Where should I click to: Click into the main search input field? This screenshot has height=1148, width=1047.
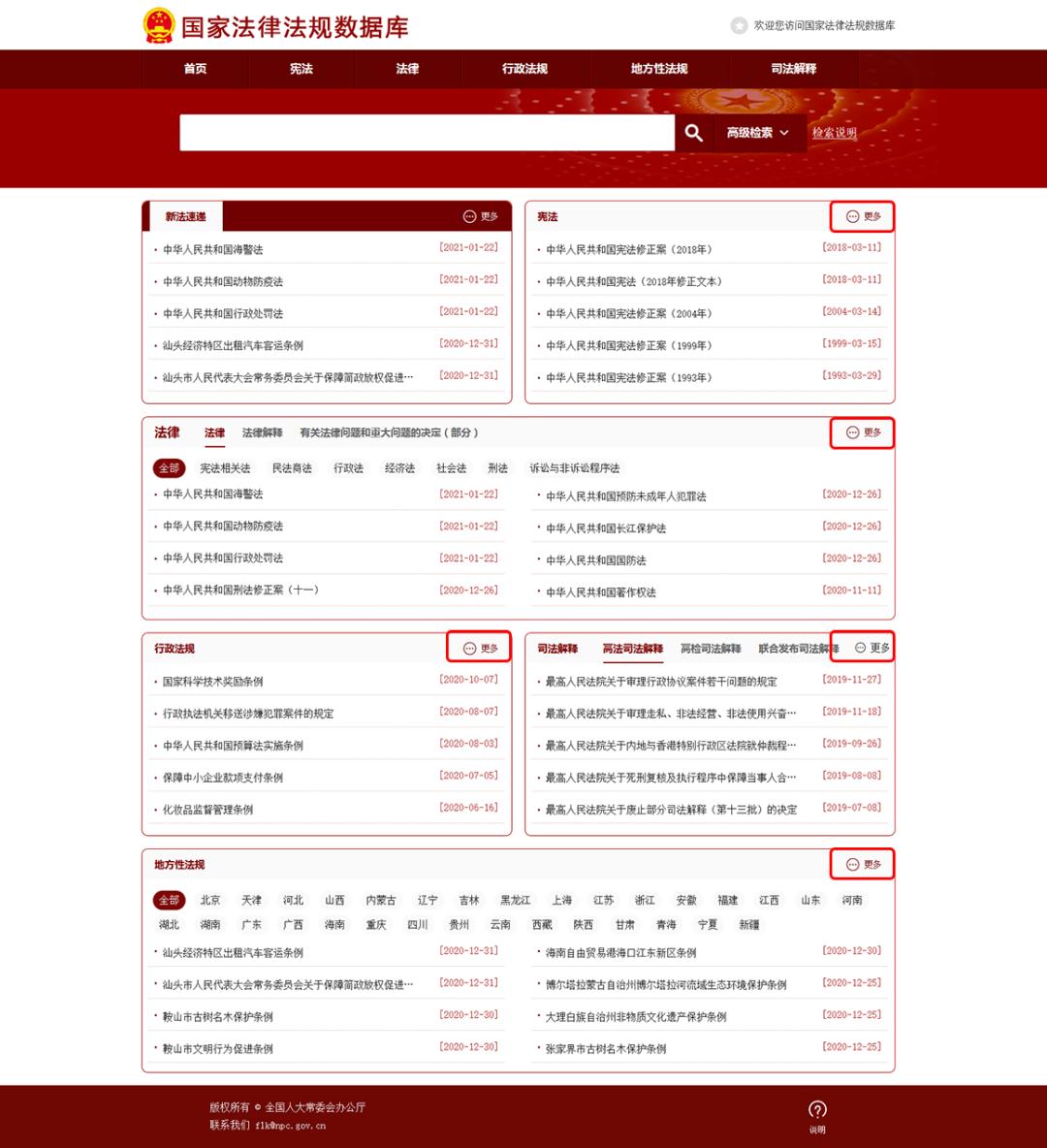pyautogui.click(x=427, y=133)
